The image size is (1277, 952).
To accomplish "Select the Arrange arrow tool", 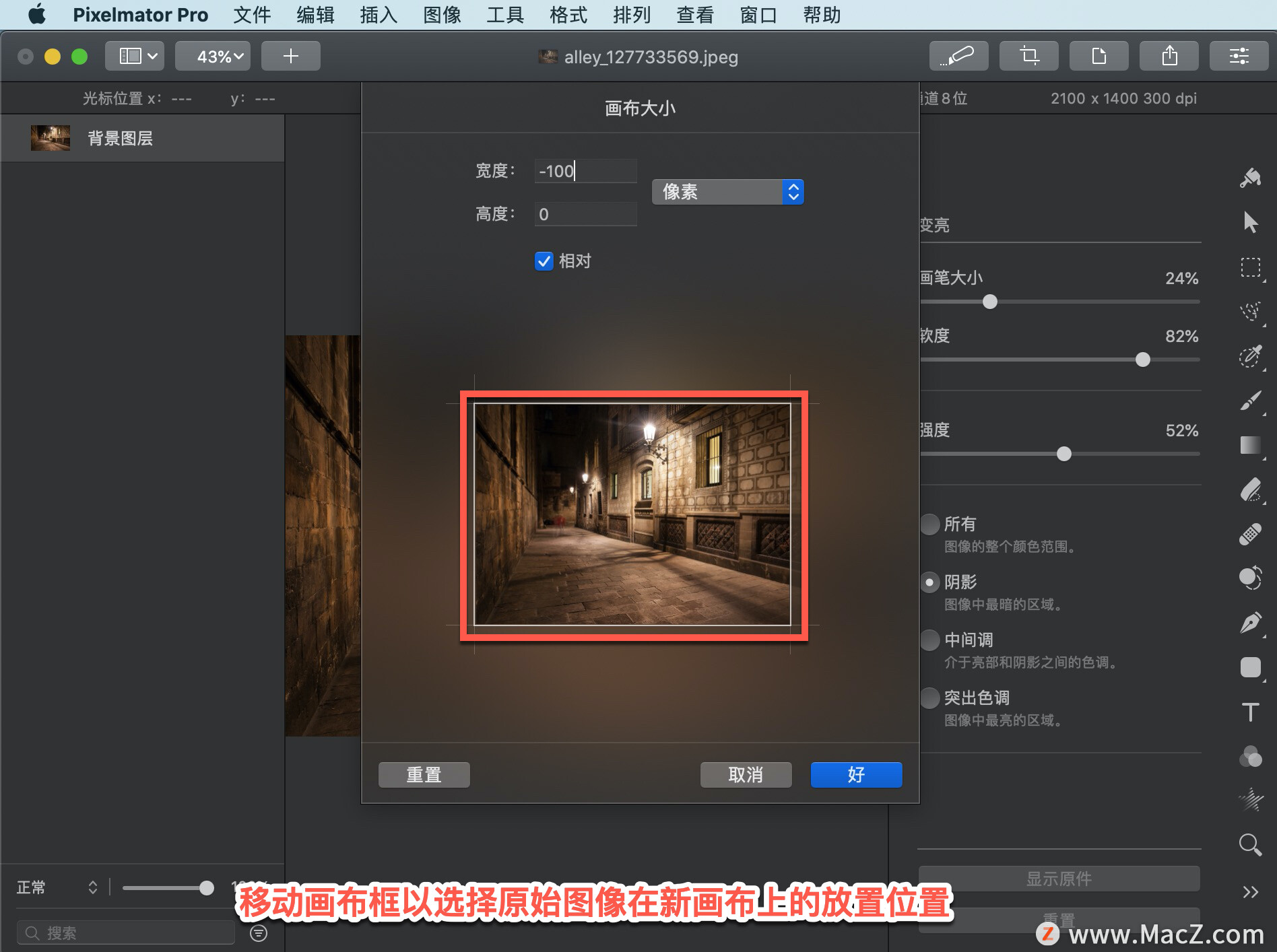I will [x=1251, y=222].
